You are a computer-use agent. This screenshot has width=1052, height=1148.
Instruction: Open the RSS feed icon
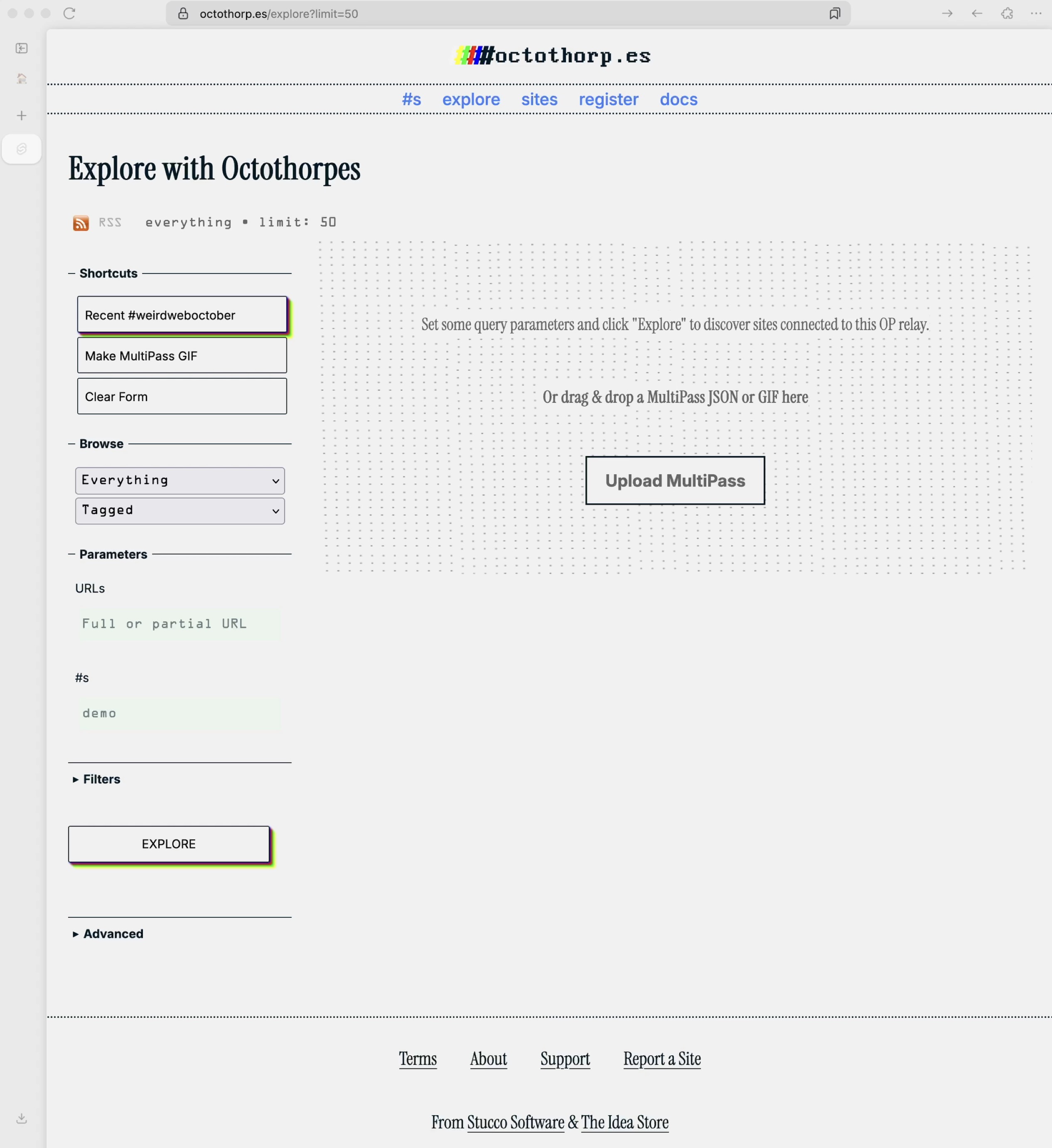pos(81,223)
